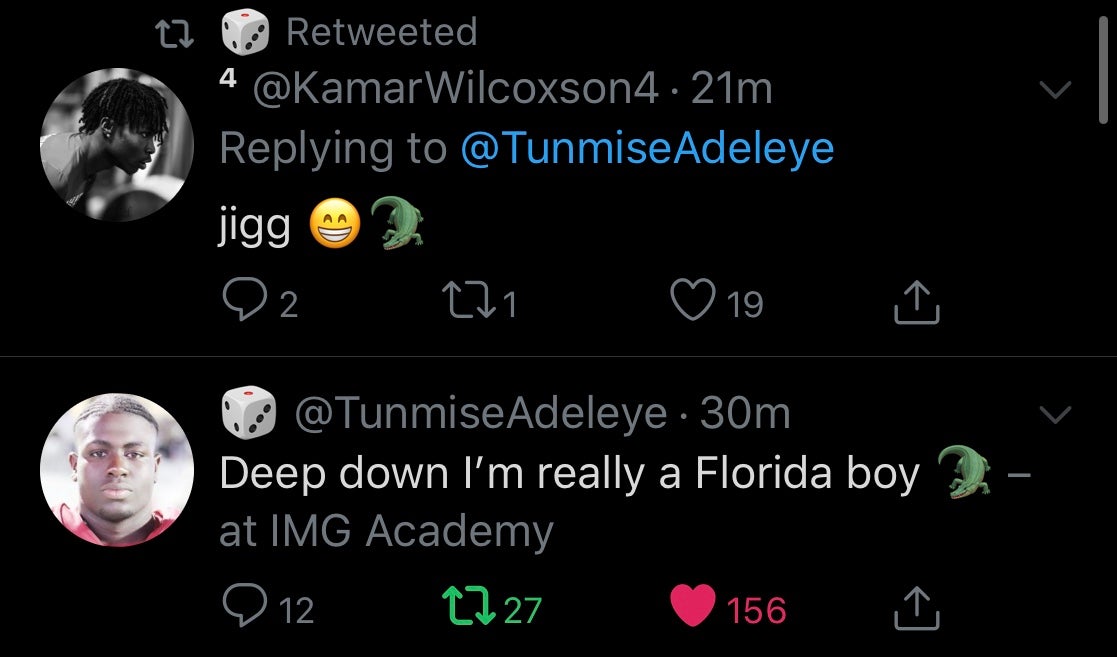
Task: Open the @KamarWilcoxson4 handle
Action: (456, 90)
